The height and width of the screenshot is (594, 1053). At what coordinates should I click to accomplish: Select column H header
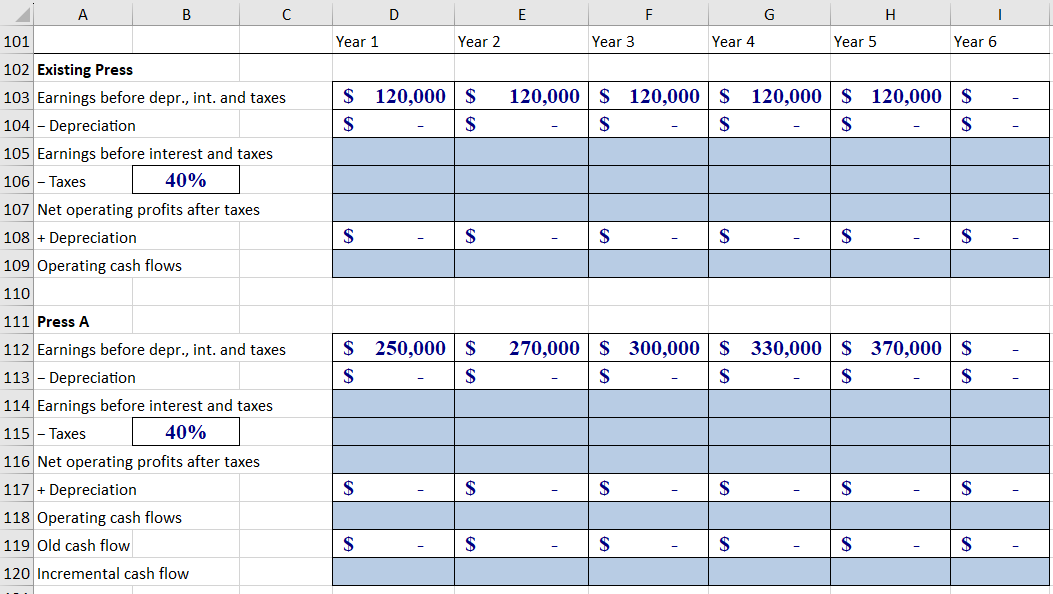(890, 14)
